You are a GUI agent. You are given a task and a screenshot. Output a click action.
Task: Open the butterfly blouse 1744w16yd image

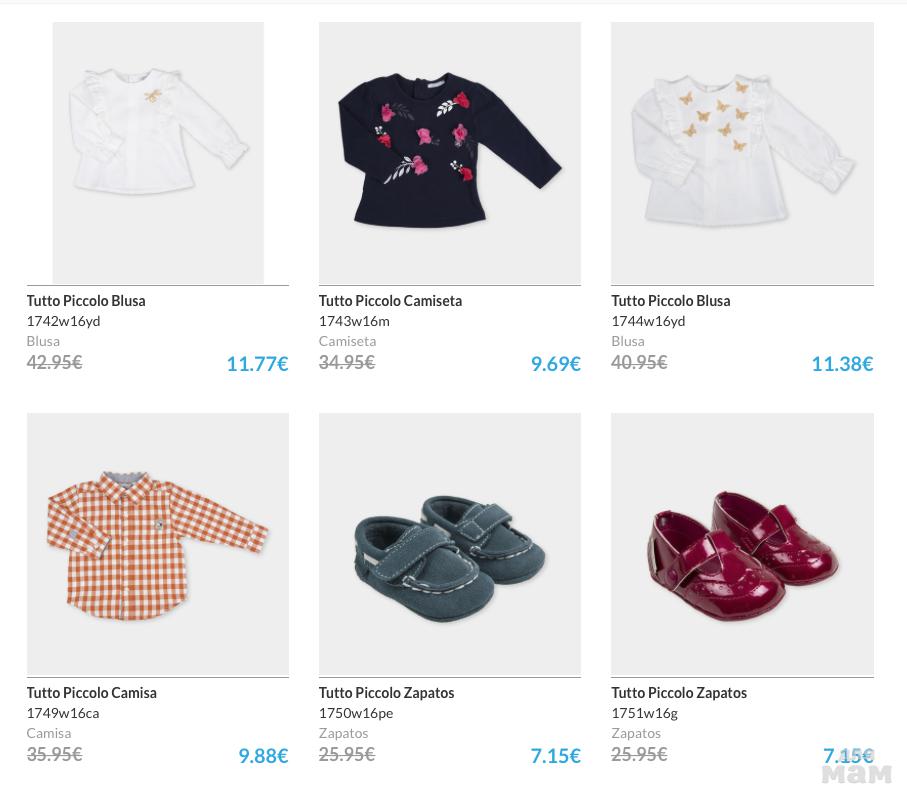coord(742,153)
